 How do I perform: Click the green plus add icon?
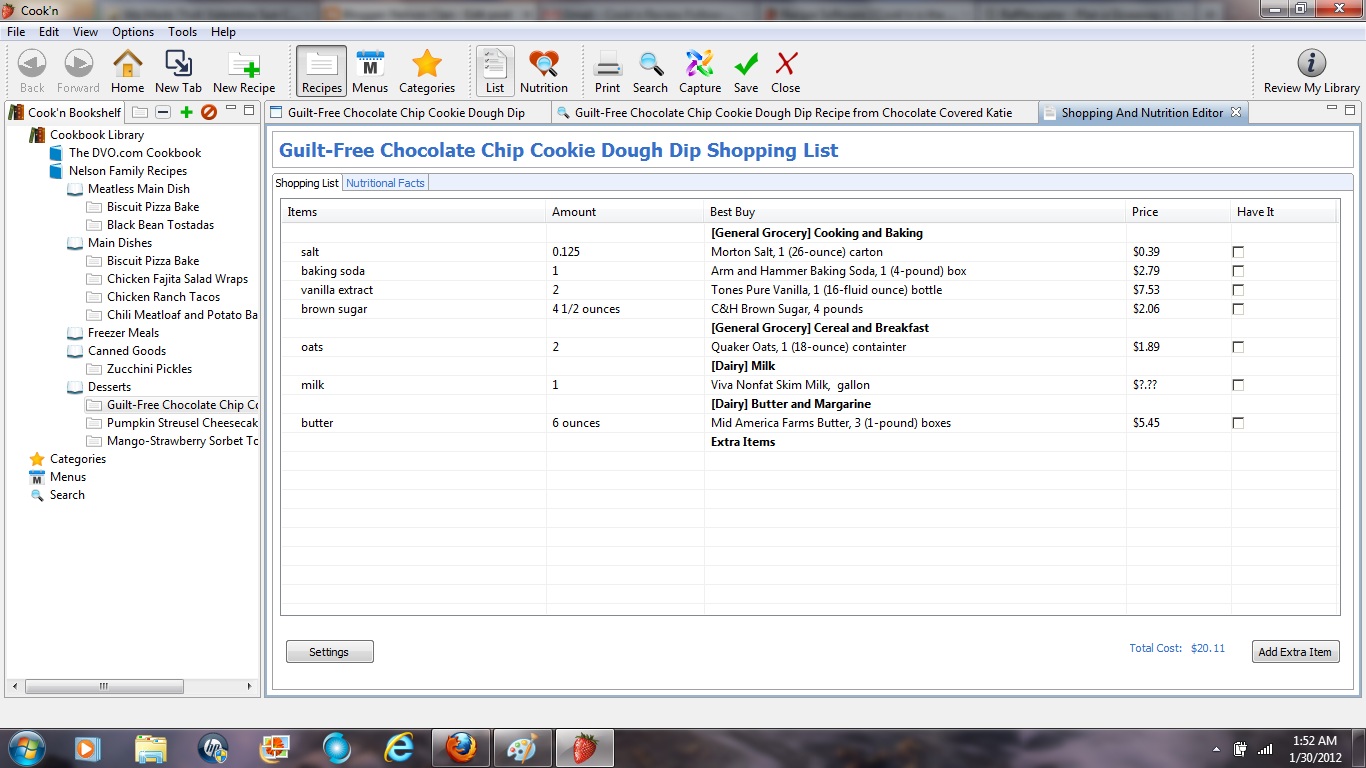click(186, 112)
